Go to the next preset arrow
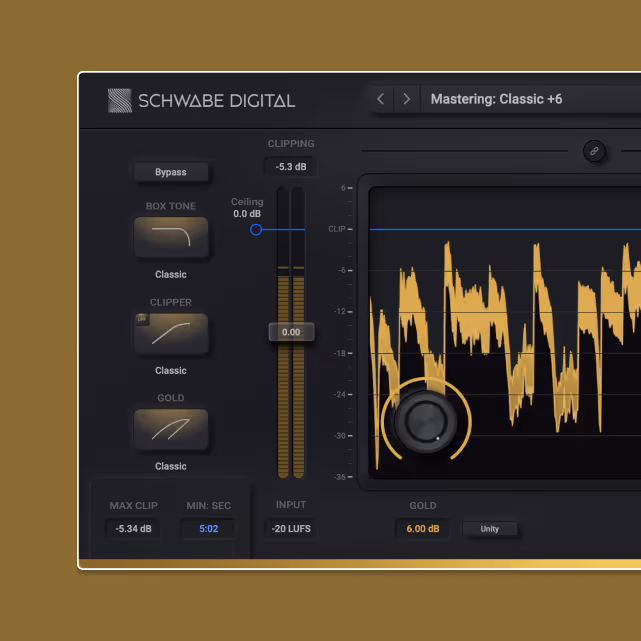 (x=407, y=99)
